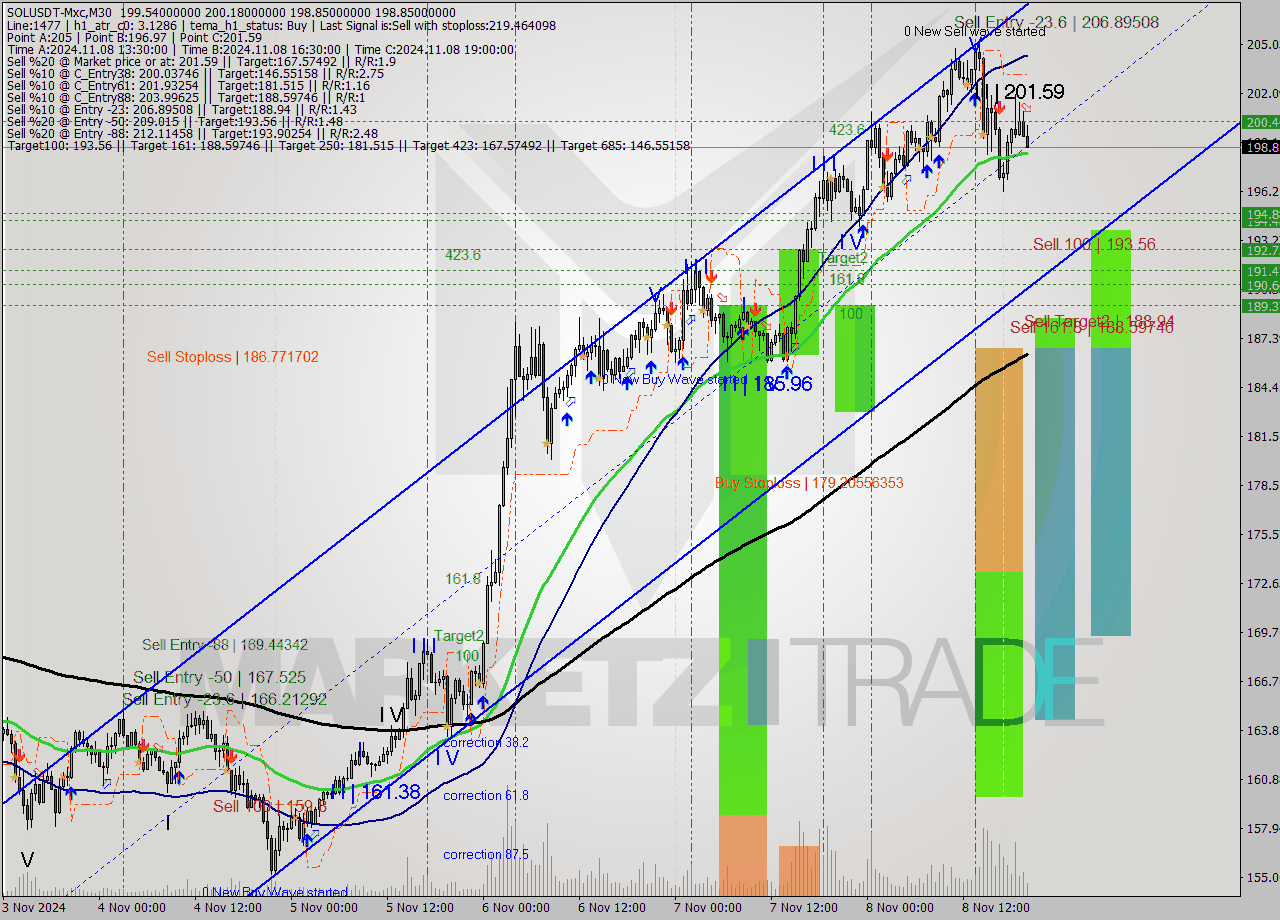
Task: Select the 169.7 price axis value
Action: click(1262, 632)
